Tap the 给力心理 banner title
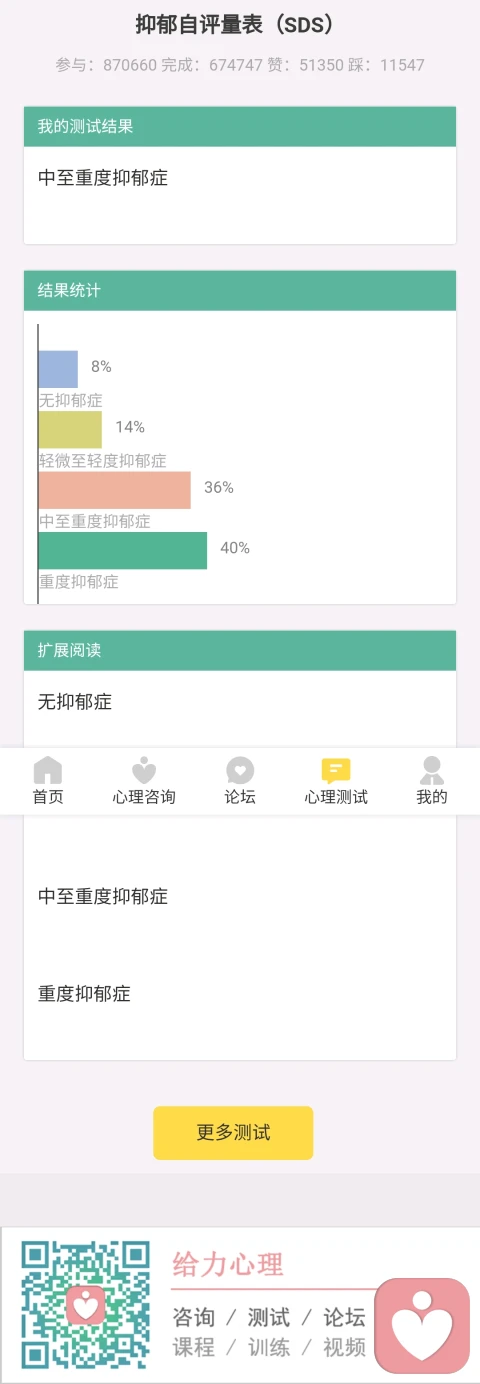 point(228,1264)
